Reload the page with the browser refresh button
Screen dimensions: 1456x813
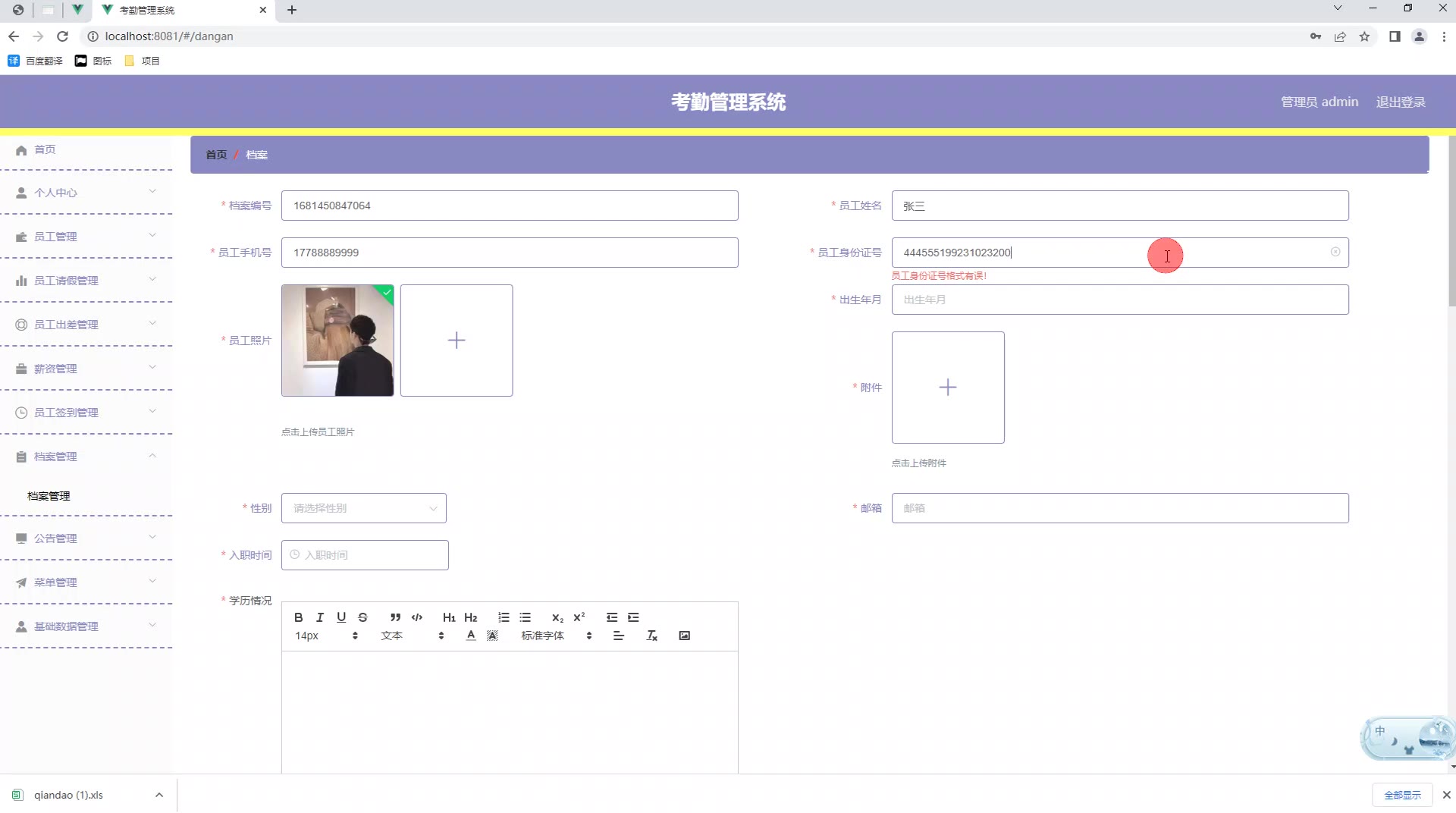[x=63, y=36]
